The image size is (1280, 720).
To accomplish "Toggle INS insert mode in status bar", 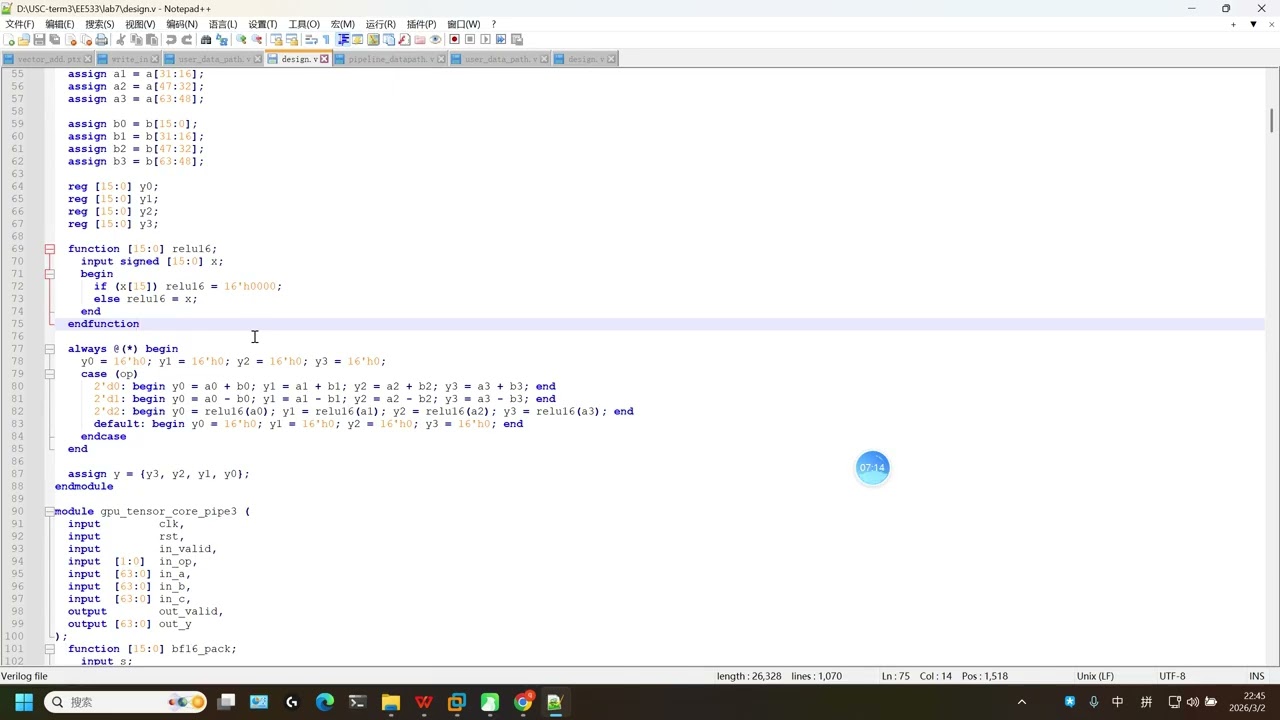I will tap(1256, 676).
